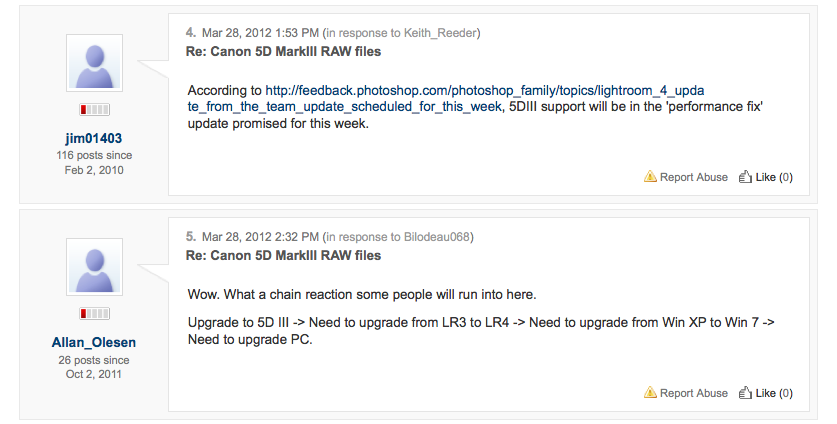837x424 pixels.
Task: Click post number 4 permalink
Action: tap(191, 33)
